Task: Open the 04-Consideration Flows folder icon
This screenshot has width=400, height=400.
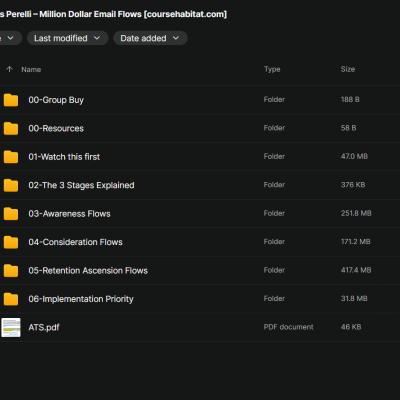Action: pos(11,242)
